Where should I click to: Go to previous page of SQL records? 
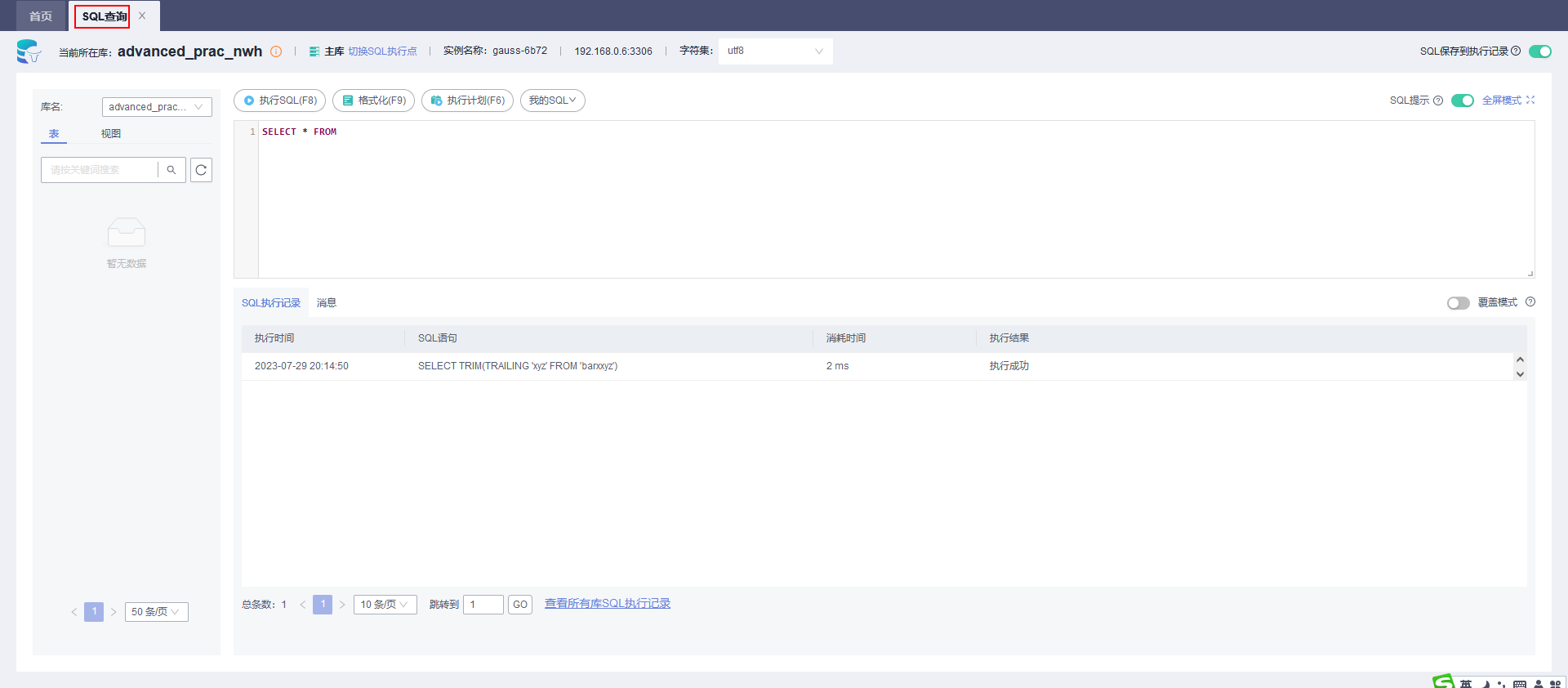coord(303,605)
